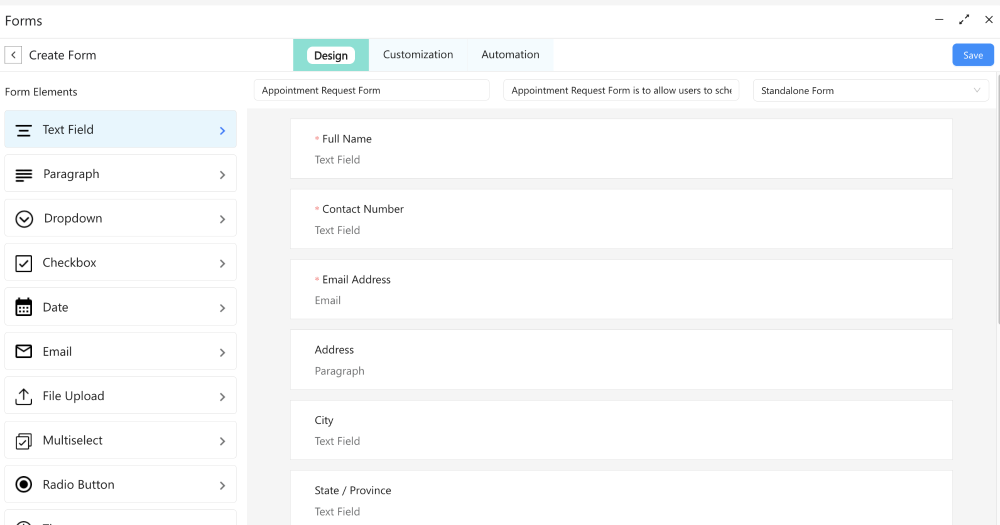Expand the Checkbox element chevron
Screen dimensions: 1000x525
click(x=223, y=263)
